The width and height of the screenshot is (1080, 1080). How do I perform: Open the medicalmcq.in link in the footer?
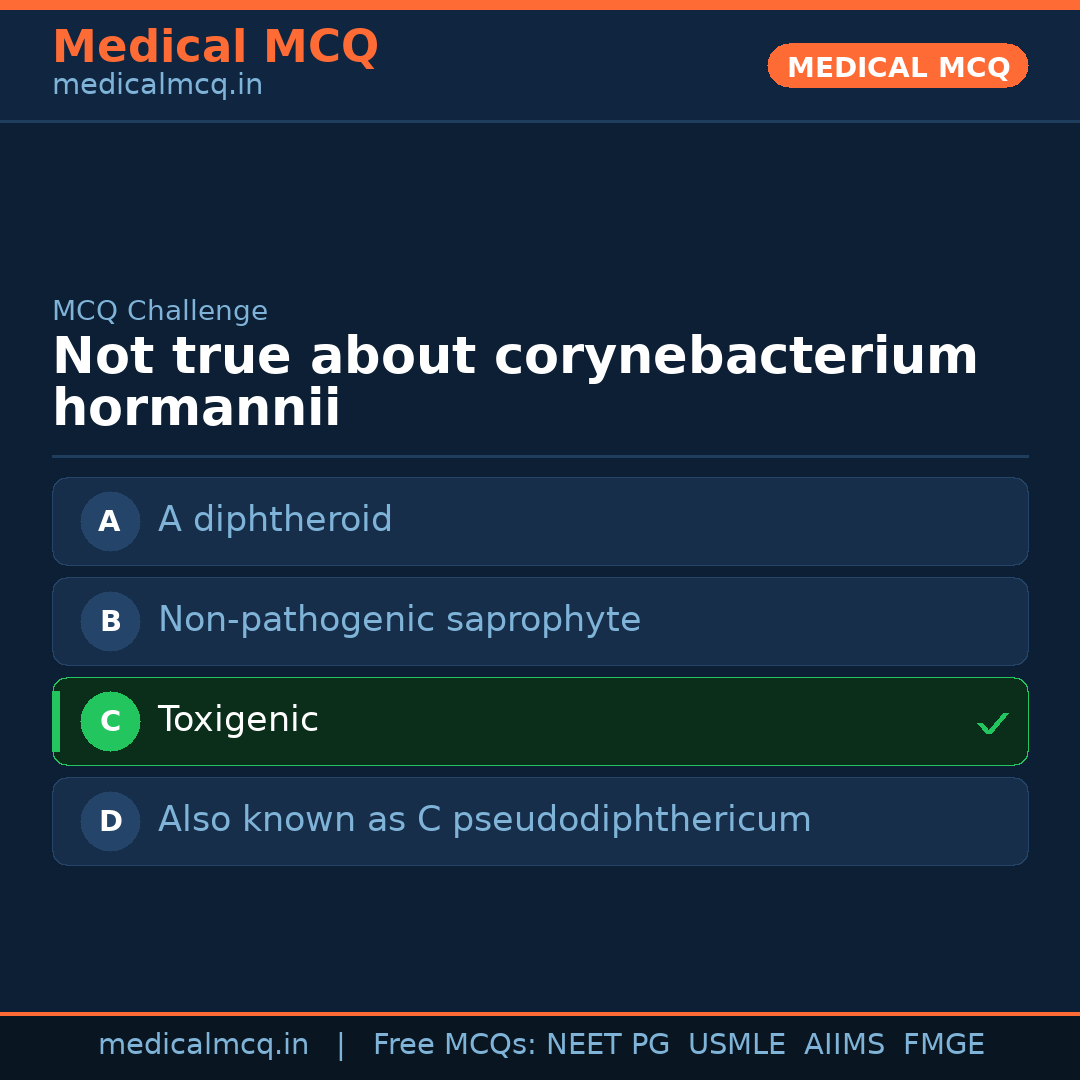pyautogui.click(x=203, y=1045)
